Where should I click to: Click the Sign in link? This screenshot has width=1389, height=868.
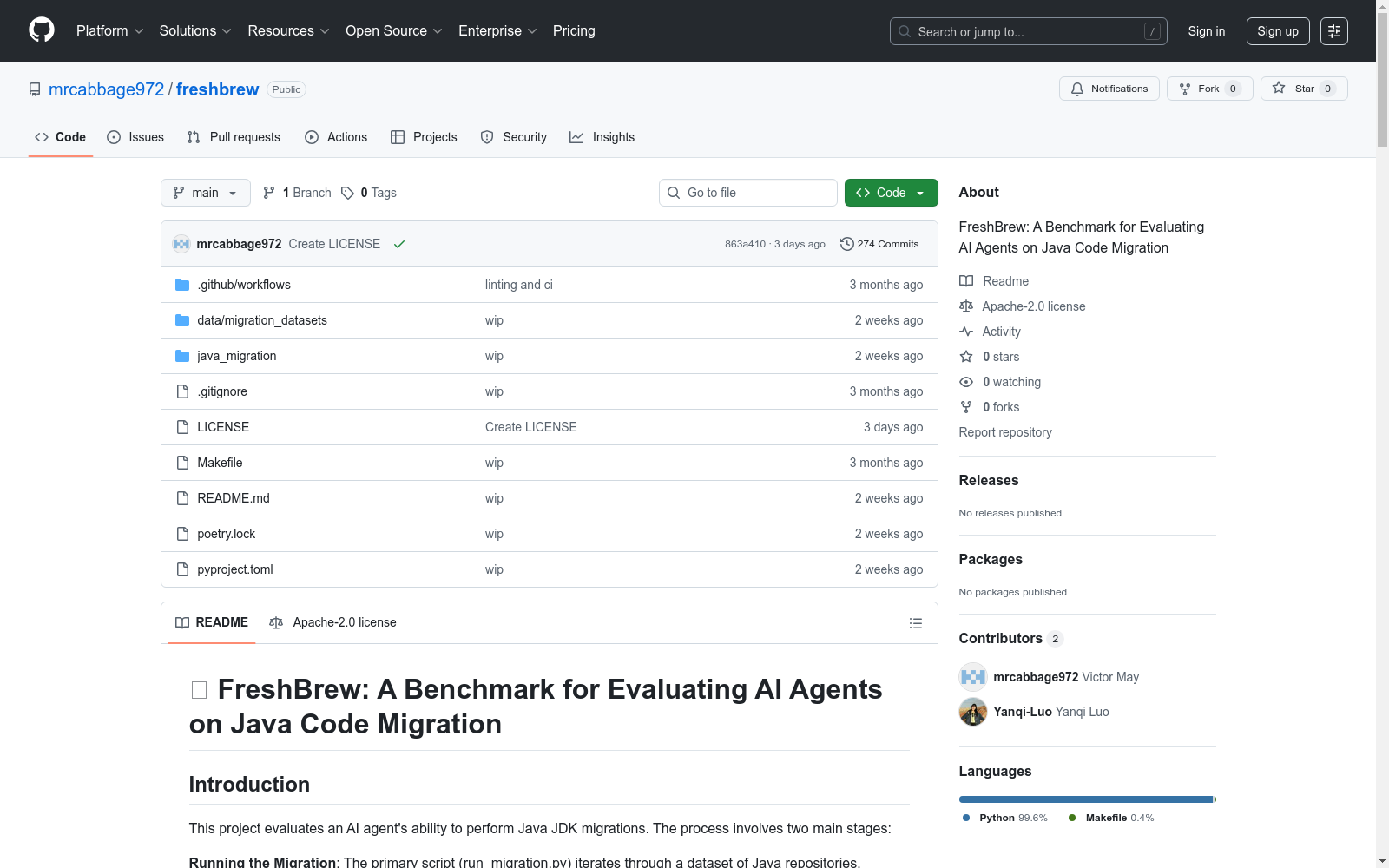[x=1206, y=31]
